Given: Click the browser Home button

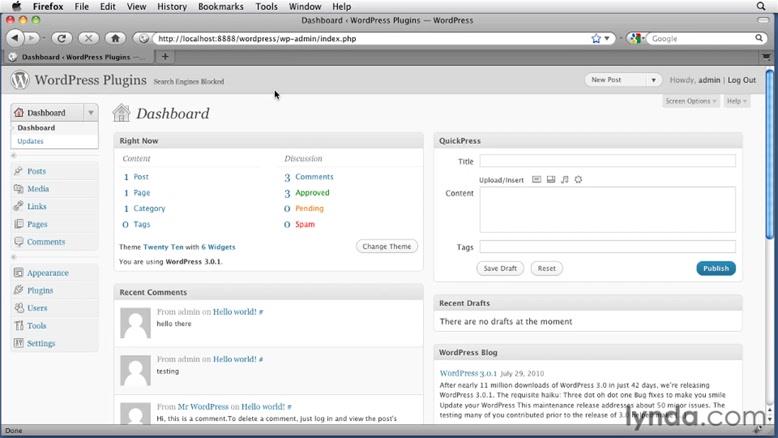Looking at the screenshot, I should [115, 38].
